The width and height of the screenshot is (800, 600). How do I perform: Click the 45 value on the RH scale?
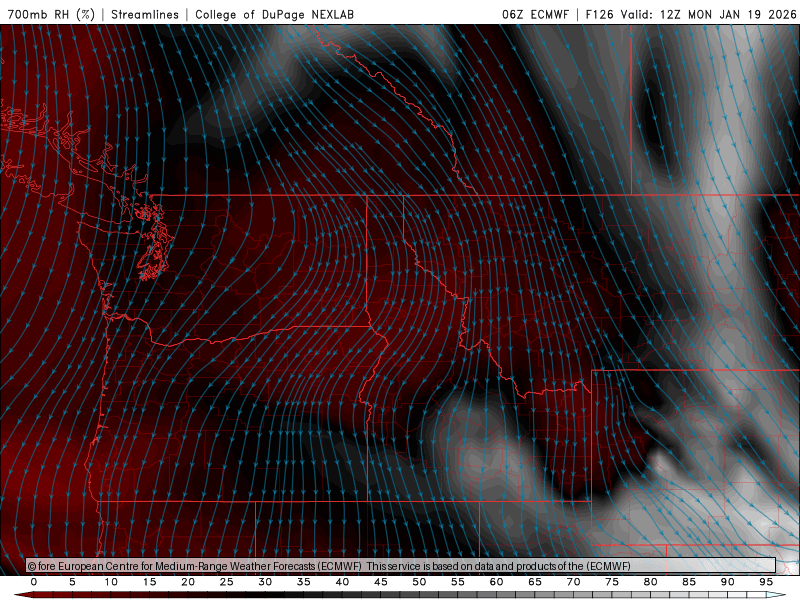pyautogui.click(x=381, y=582)
